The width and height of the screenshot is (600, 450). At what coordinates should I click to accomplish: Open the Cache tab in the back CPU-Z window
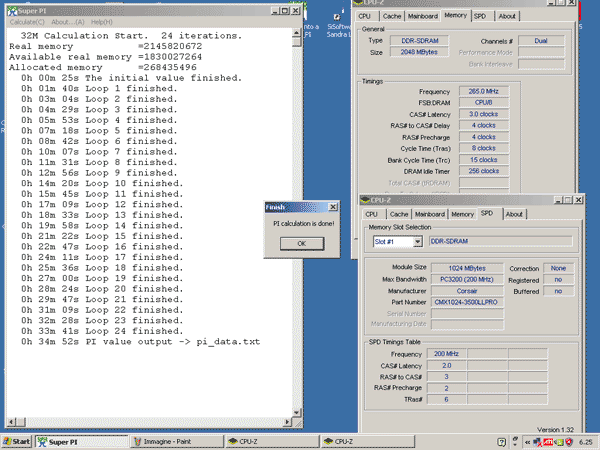click(x=392, y=16)
